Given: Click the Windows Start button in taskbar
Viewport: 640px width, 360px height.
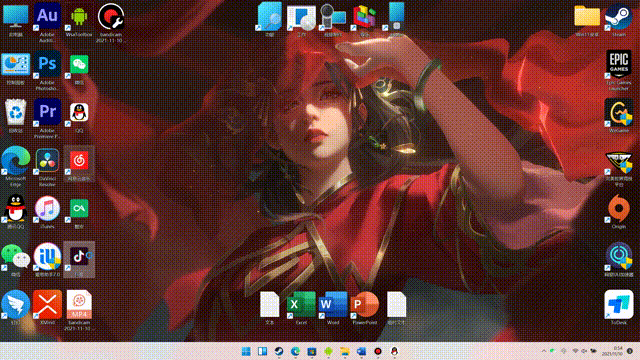Looking at the screenshot, I should pos(246,351).
